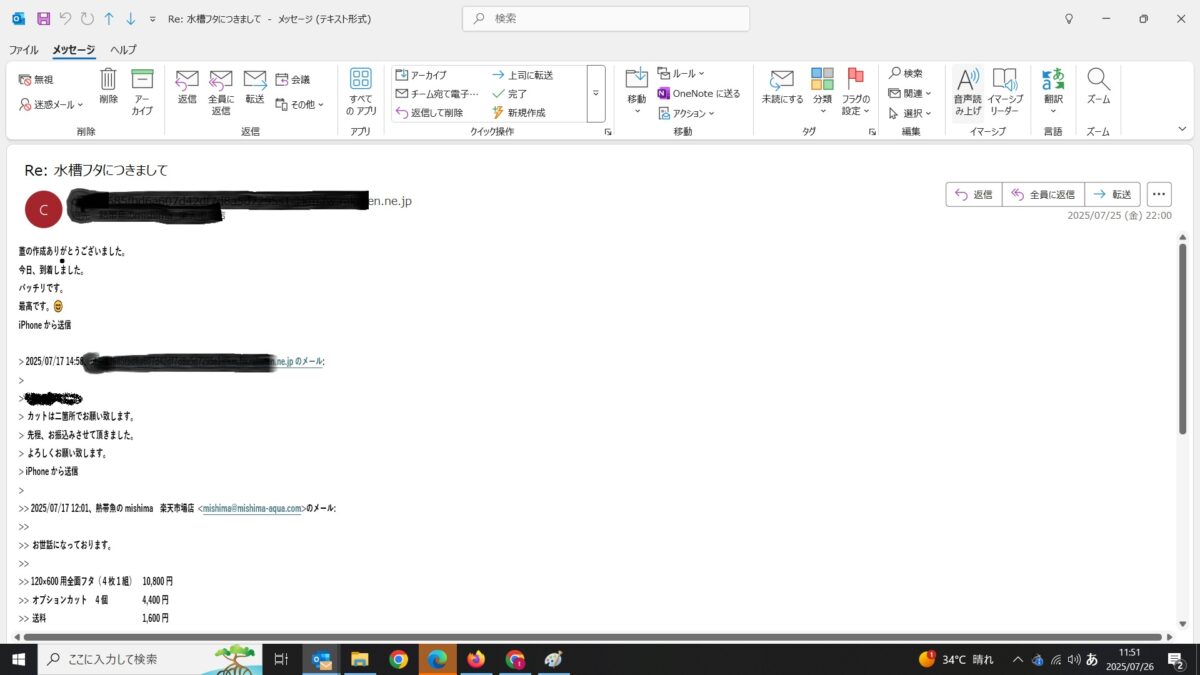Open the ヘルプ tab
This screenshot has width=1200, height=675.
pos(124,49)
